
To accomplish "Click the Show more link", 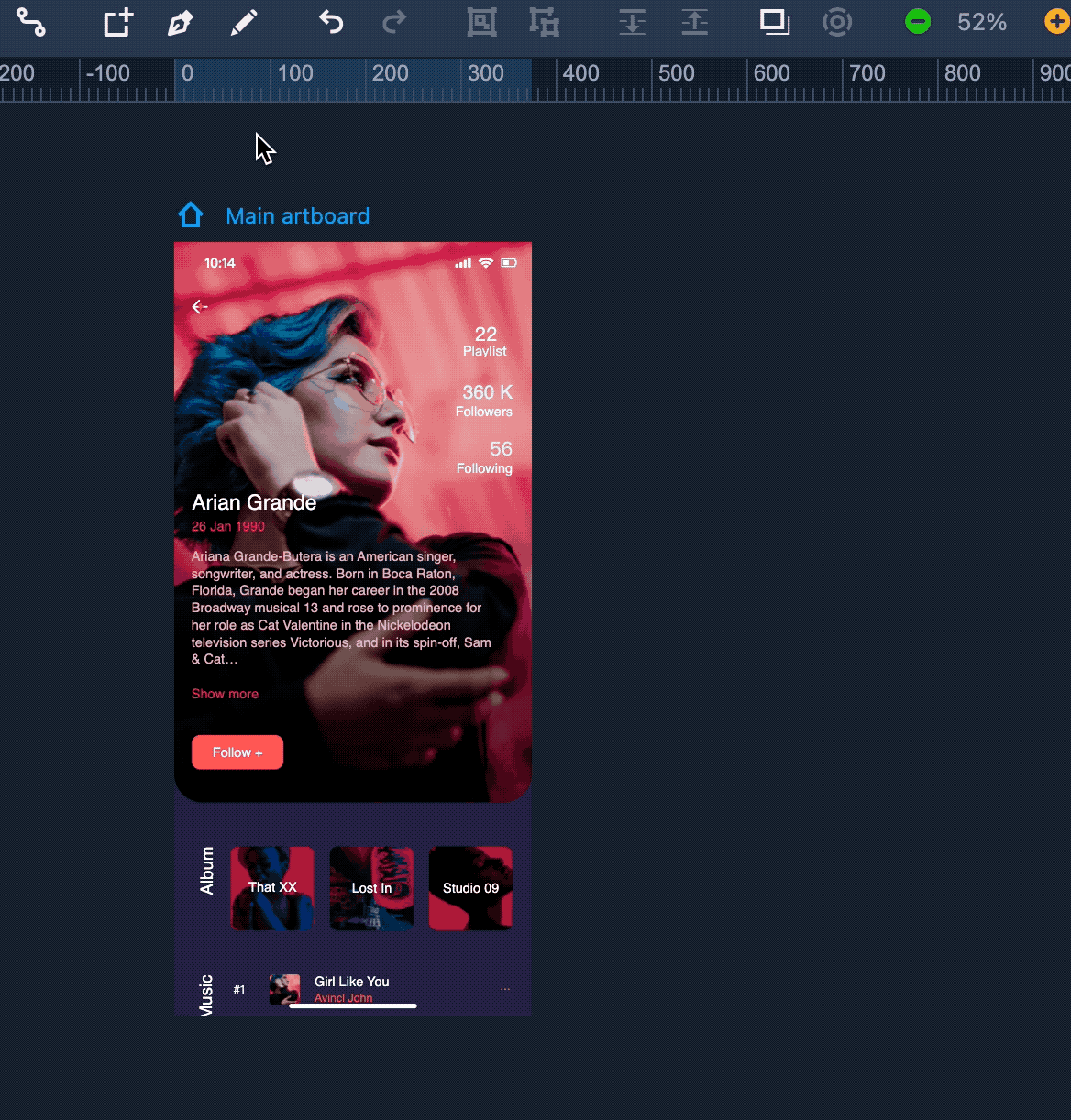I will click(x=225, y=694).
